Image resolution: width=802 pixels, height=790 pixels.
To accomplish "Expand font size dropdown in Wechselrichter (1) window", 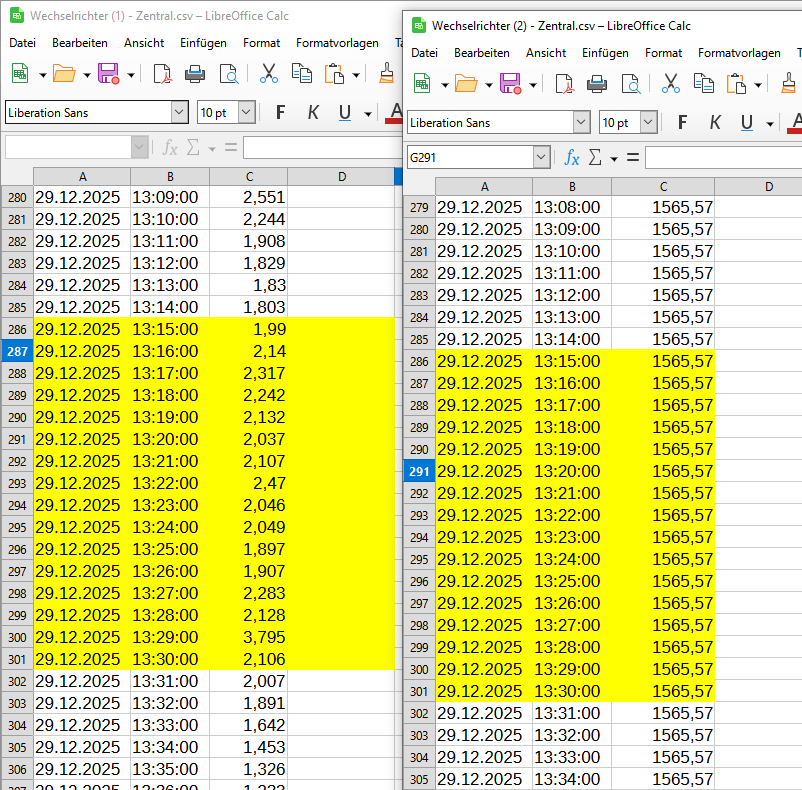I will [246, 113].
